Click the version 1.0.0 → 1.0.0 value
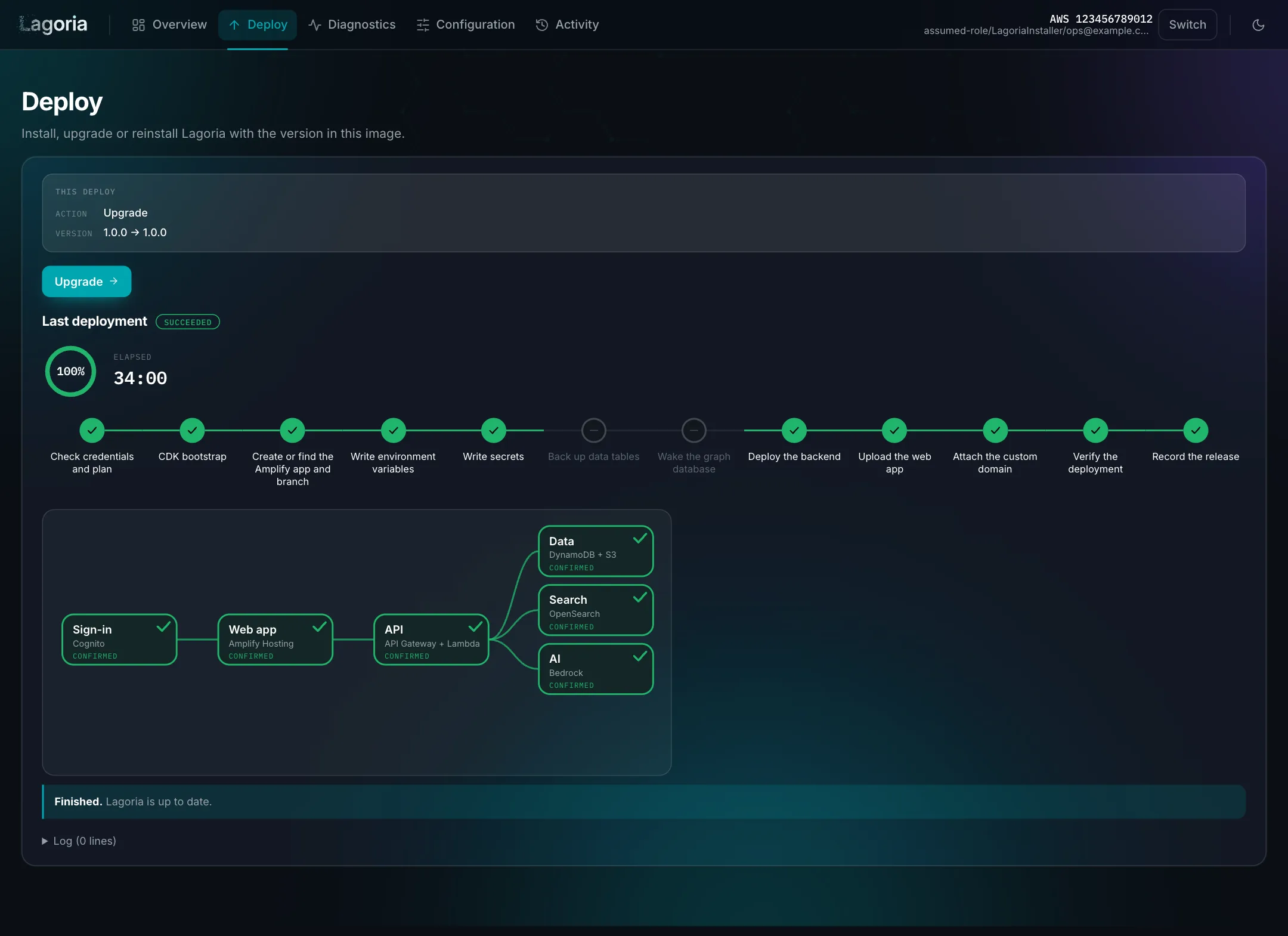Viewport: 1288px width, 936px height. [135, 233]
